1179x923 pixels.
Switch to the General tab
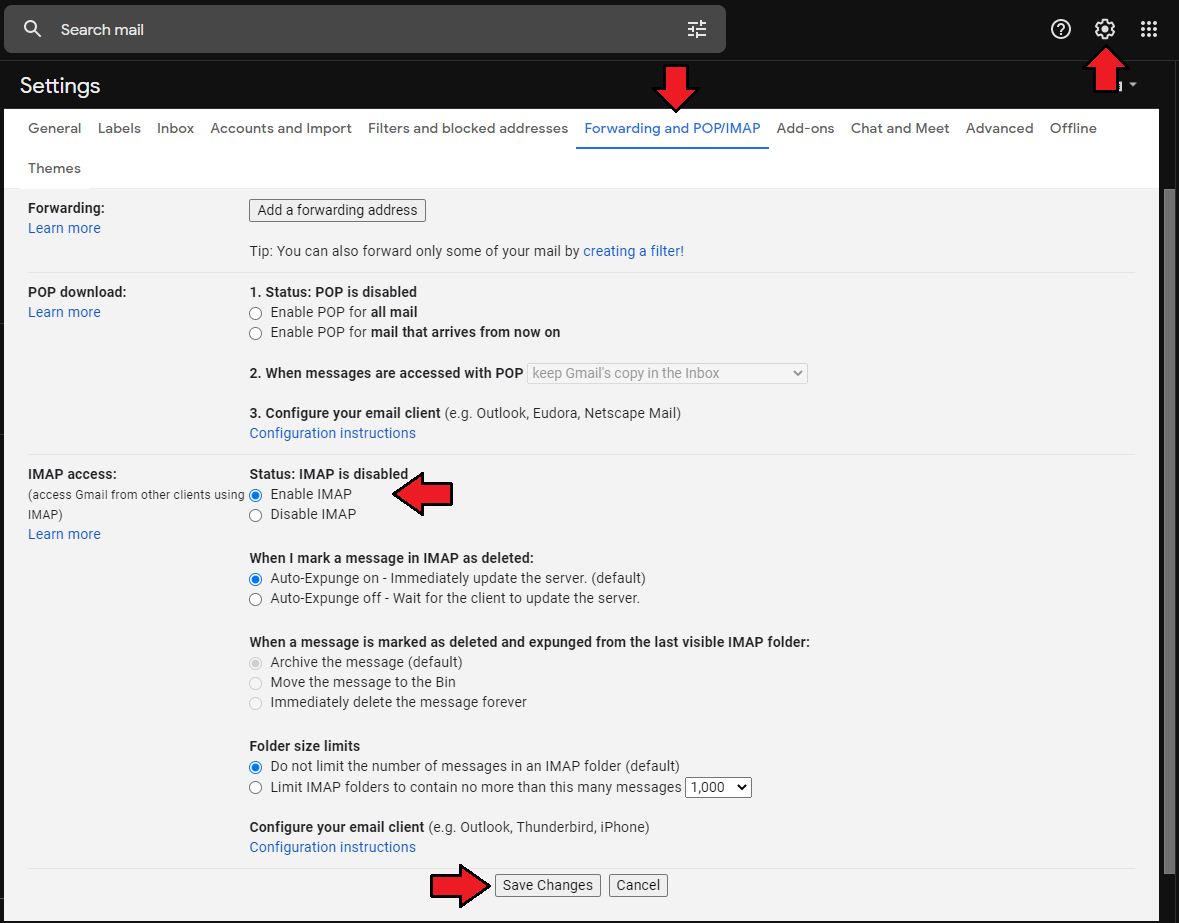click(54, 129)
